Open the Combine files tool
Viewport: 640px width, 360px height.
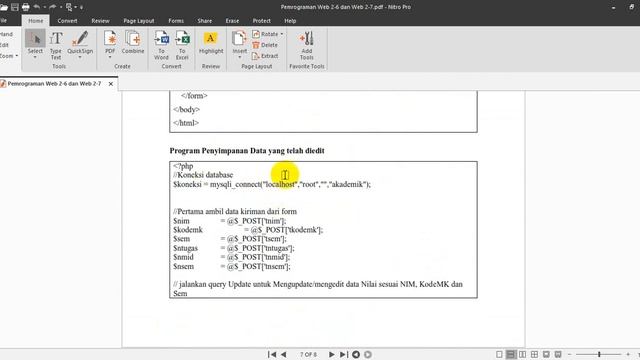coord(133,42)
